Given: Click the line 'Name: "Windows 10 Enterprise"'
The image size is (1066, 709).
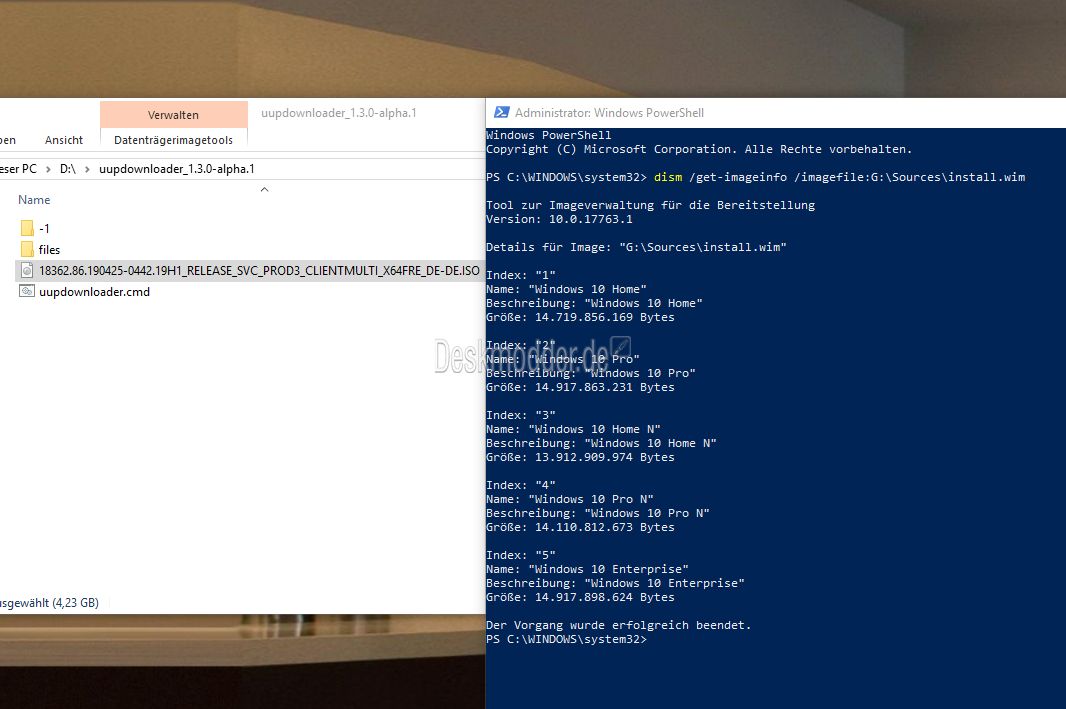Looking at the screenshot, I should pyautogui.click(x=587, y=569).
